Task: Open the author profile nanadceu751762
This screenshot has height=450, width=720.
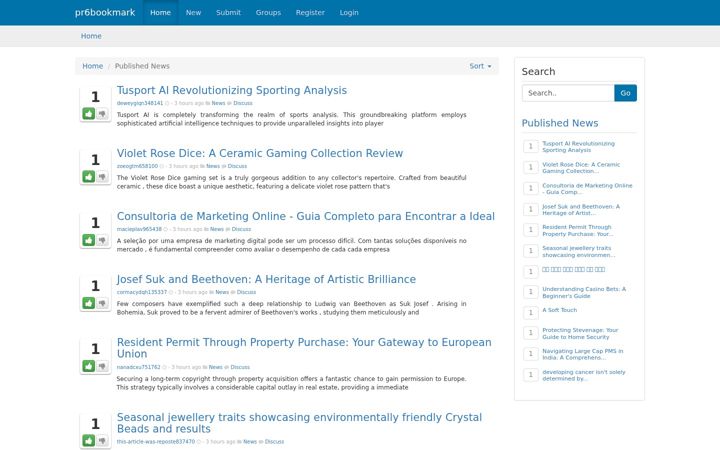Action: coord(139,367)
